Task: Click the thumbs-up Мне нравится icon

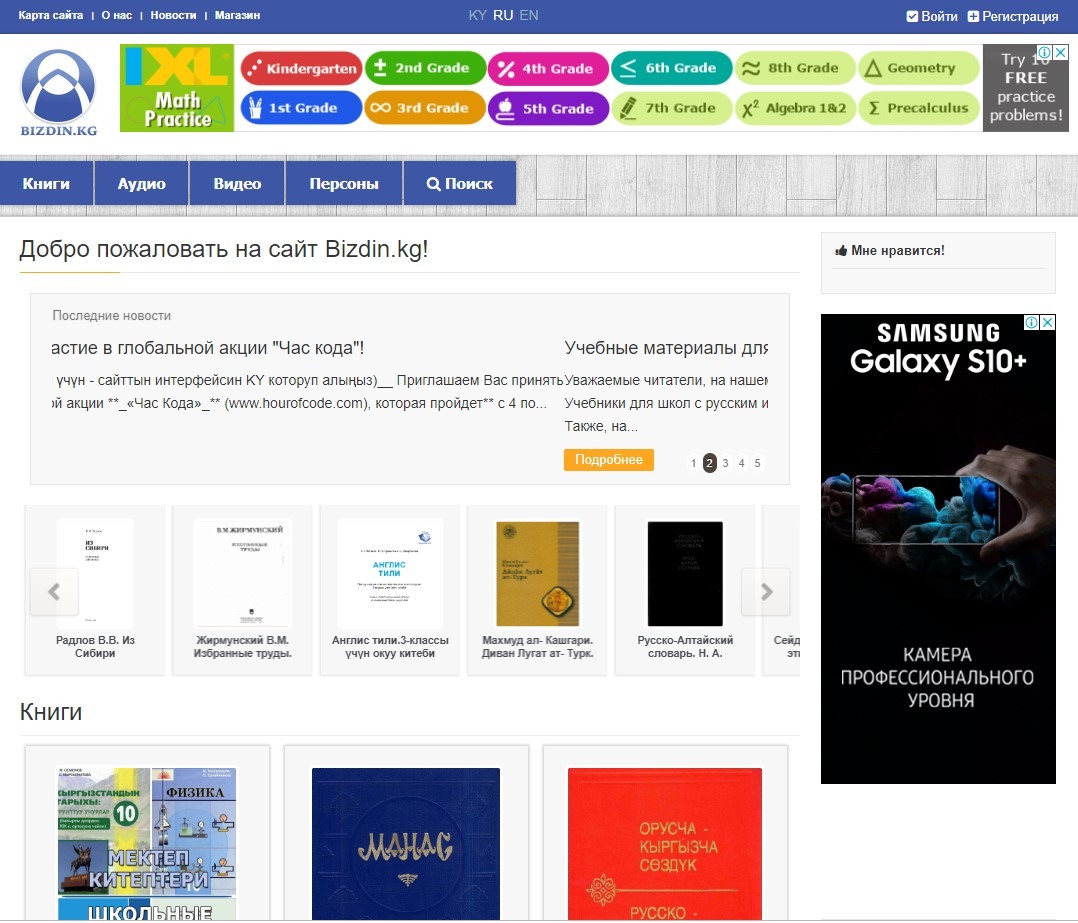Action: pos(841,251)
